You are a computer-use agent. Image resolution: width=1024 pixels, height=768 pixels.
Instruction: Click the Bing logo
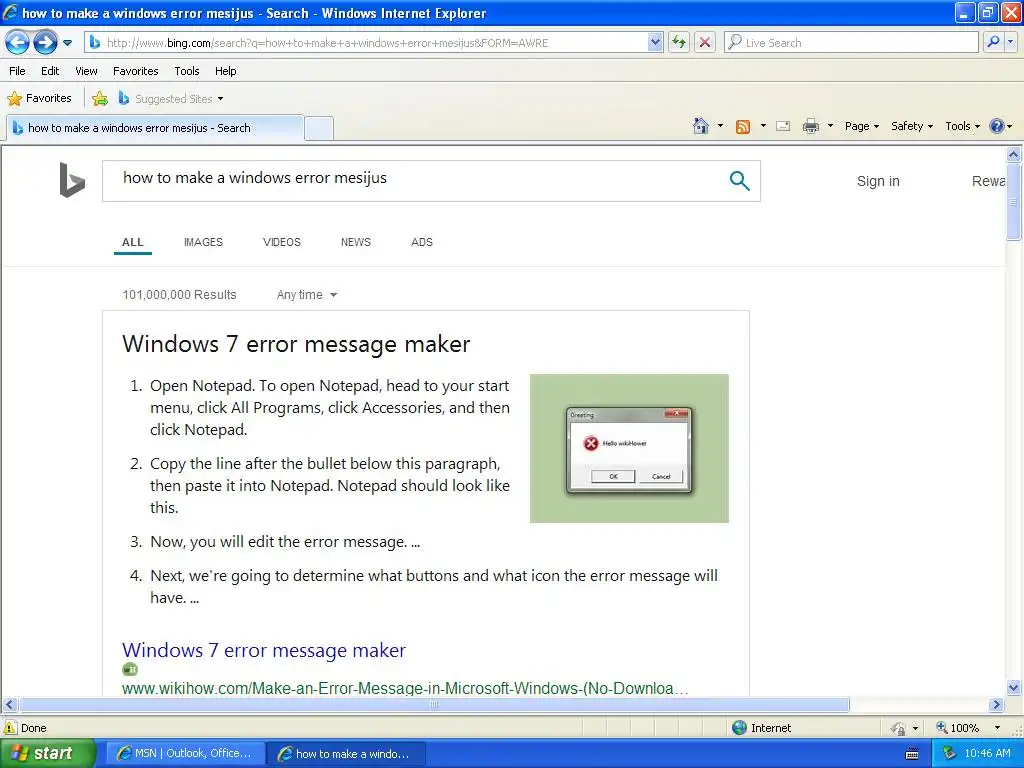tap(72, 180)
